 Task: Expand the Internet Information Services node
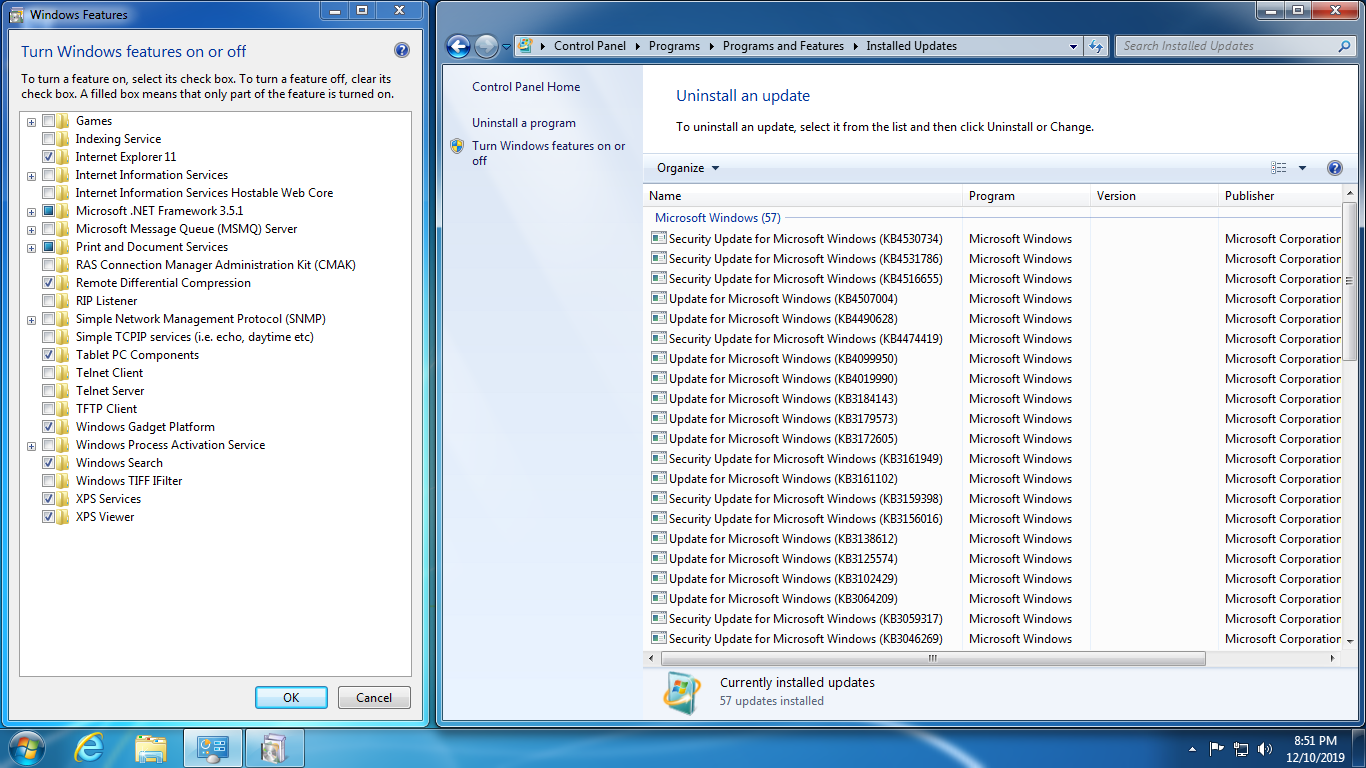pyautogui.click(x=32, y=175)
